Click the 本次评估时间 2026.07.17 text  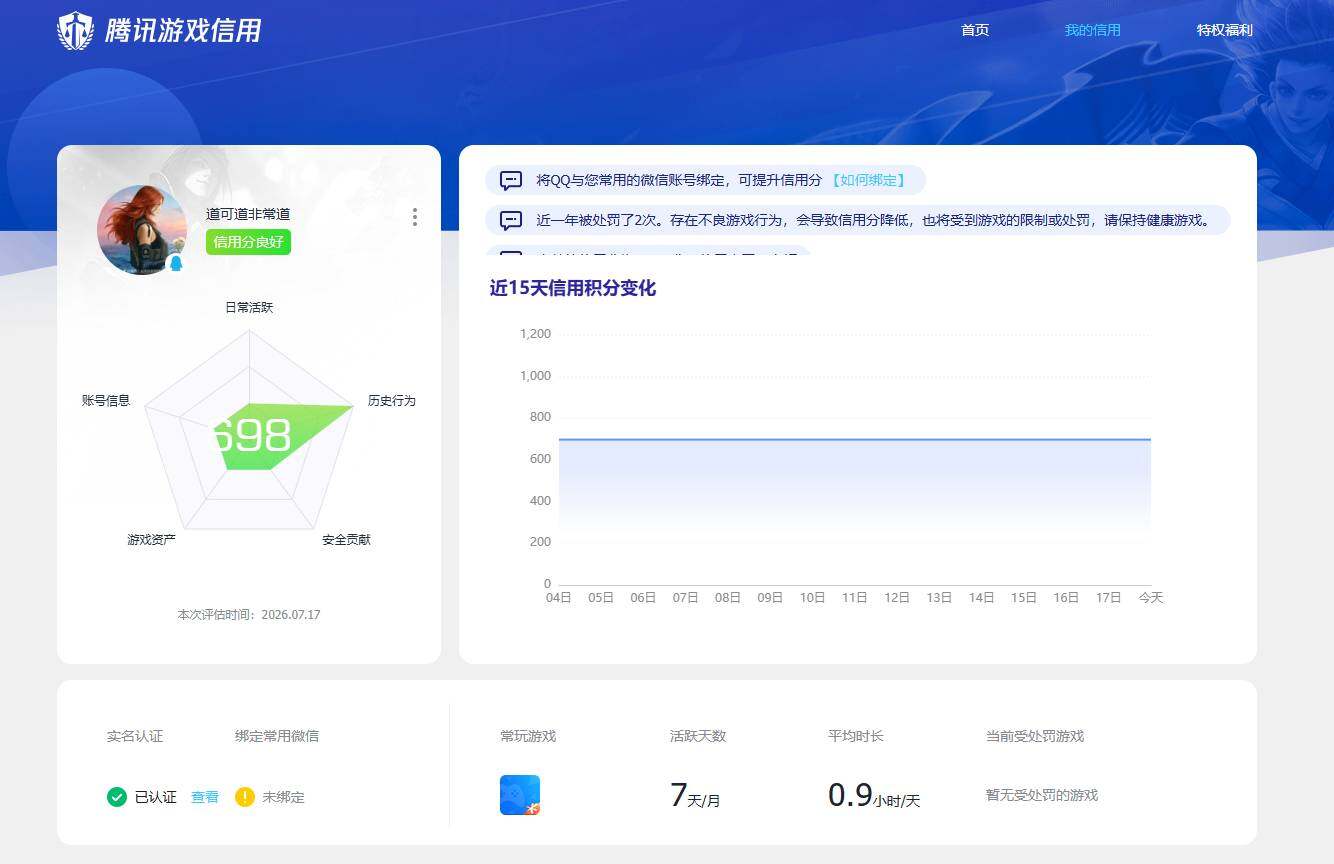(249, 614)
